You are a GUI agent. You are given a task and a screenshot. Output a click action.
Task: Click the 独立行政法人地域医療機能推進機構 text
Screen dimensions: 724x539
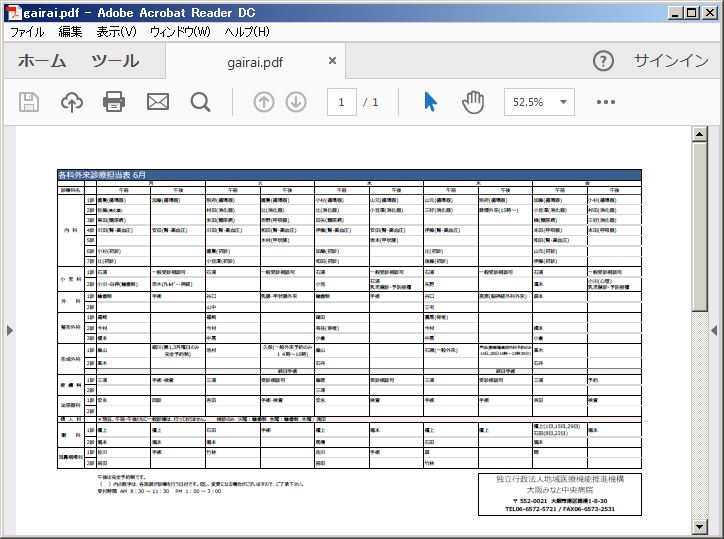(560, 479)
